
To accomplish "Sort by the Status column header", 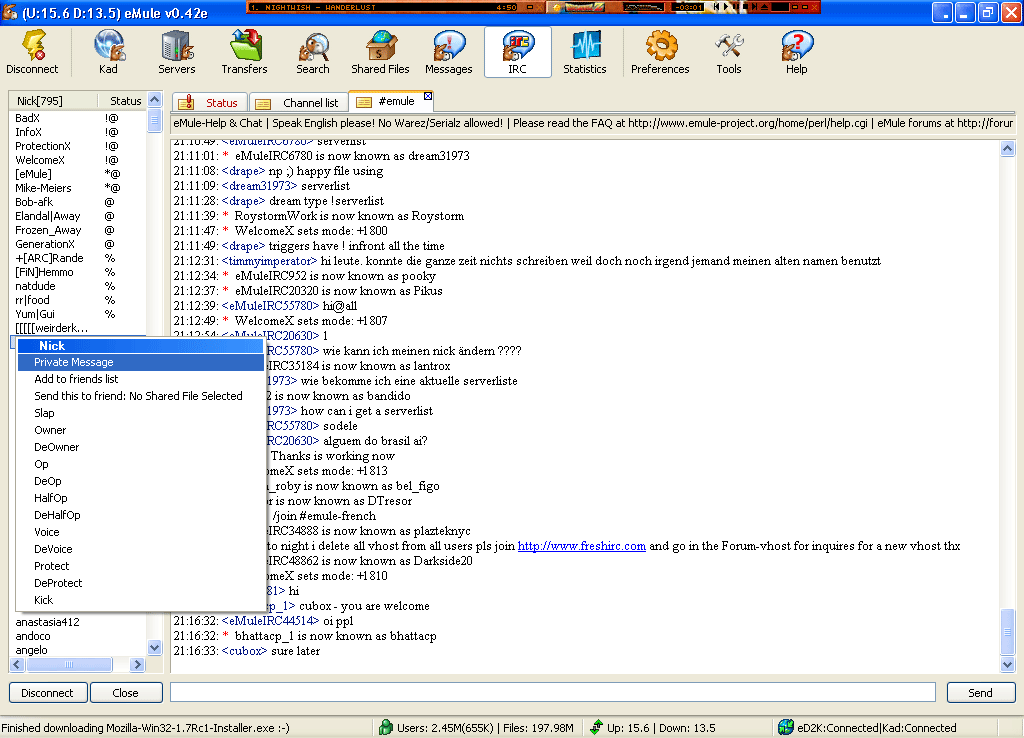I will (x=122, y=101).
